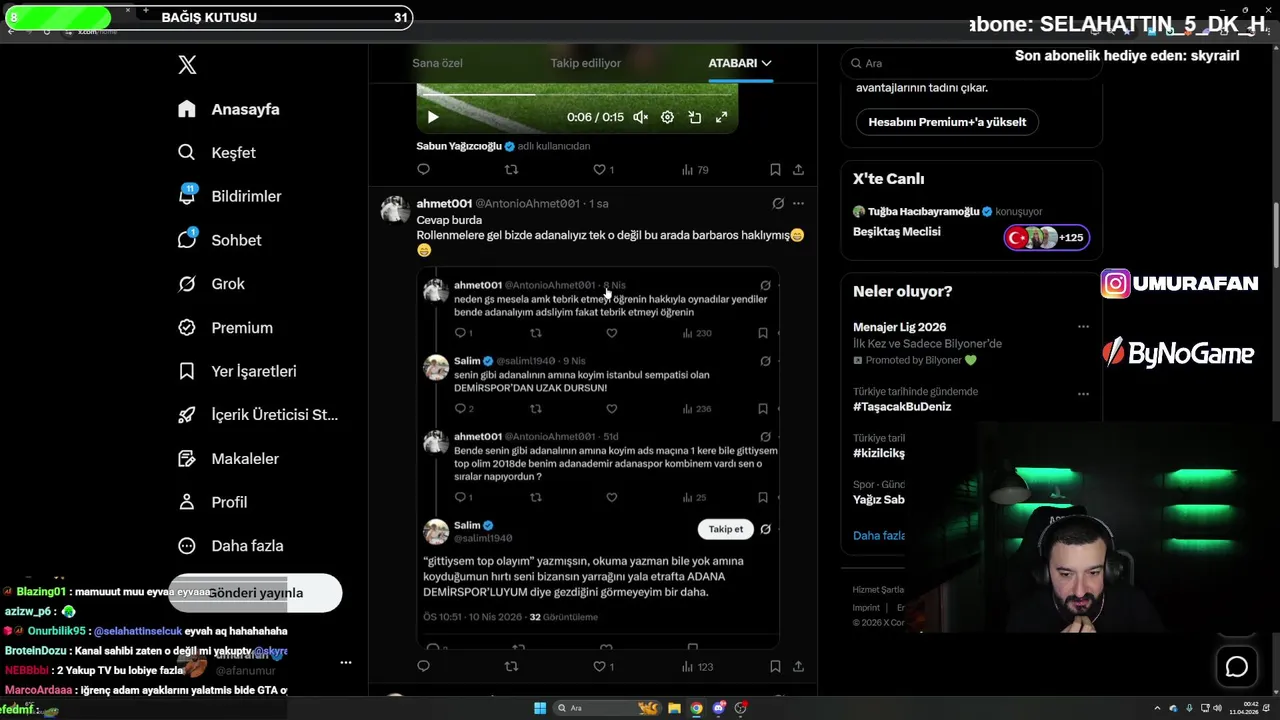This screenshot has height=720, width=1280.
Task: Reply to the video post
Action: [423, 170]
